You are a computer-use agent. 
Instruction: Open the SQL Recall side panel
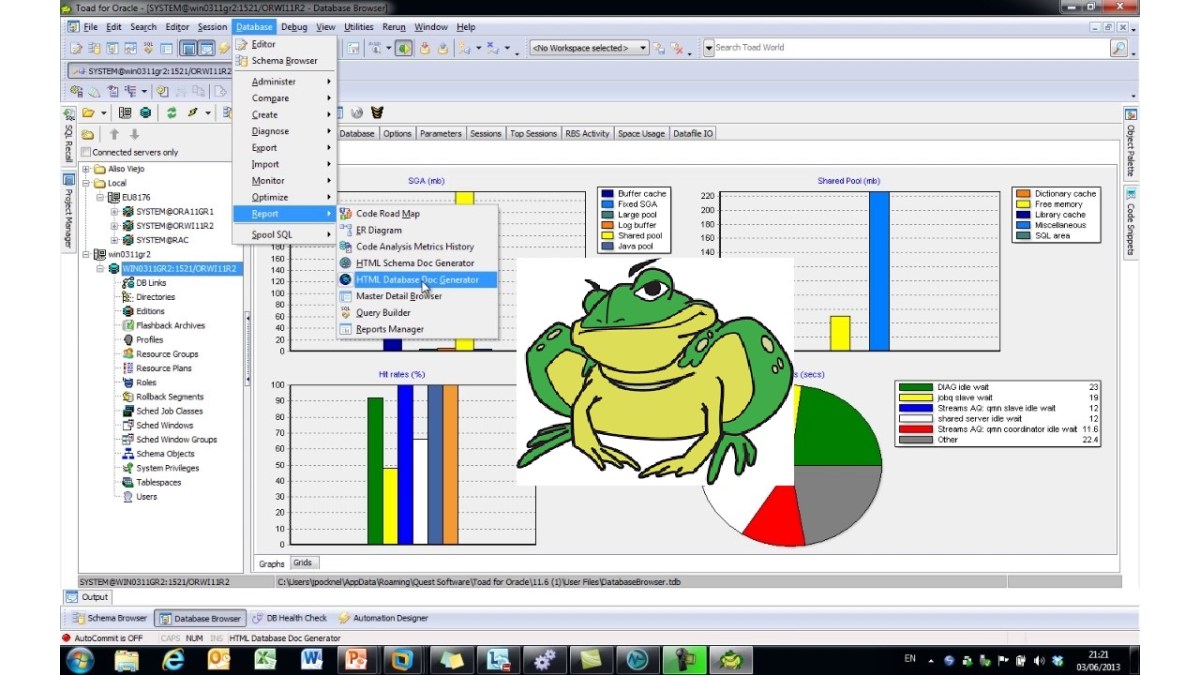(67, 137)
